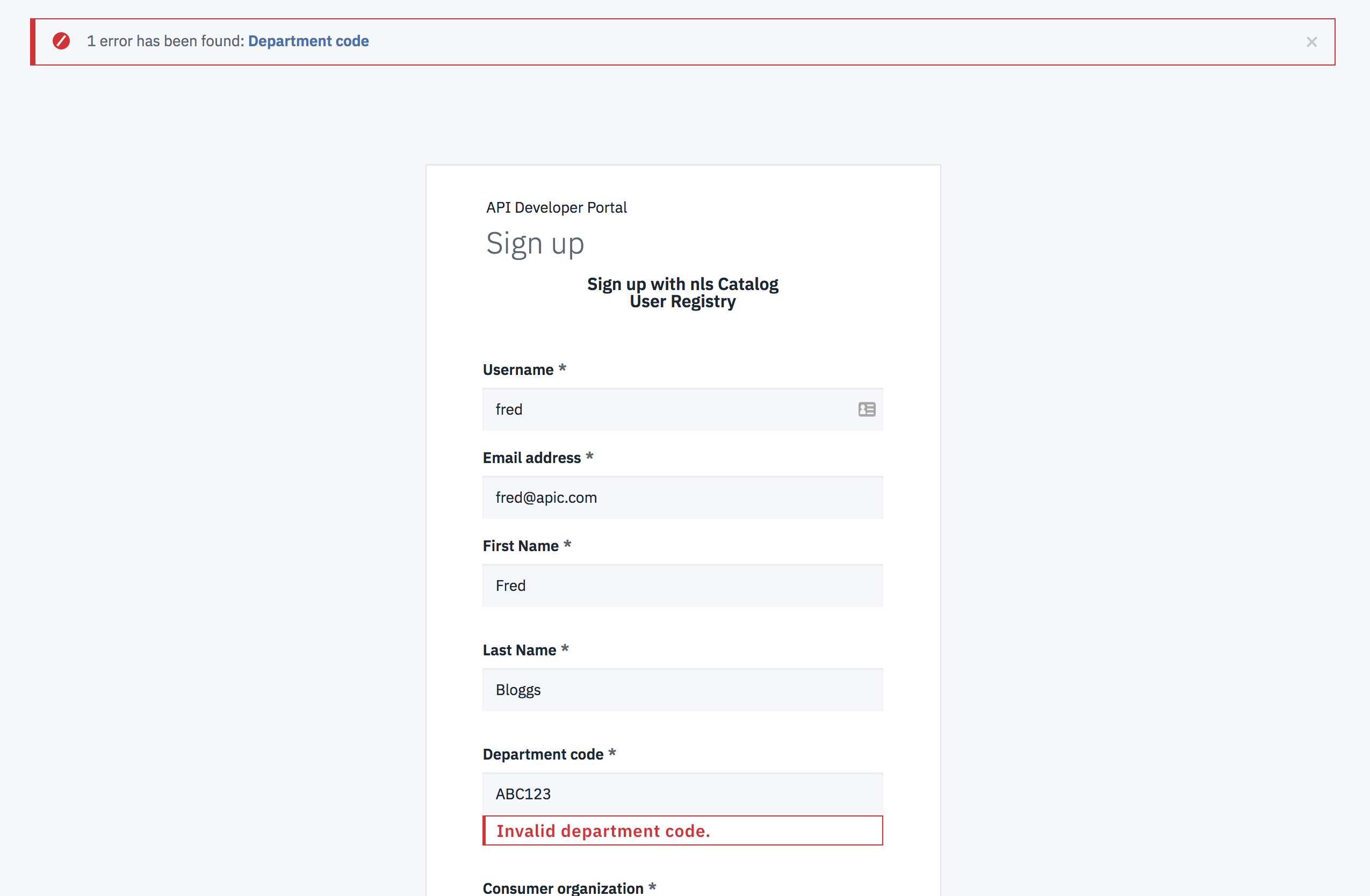
Task: Click into the Email address field
Action: tap(682, 497)
